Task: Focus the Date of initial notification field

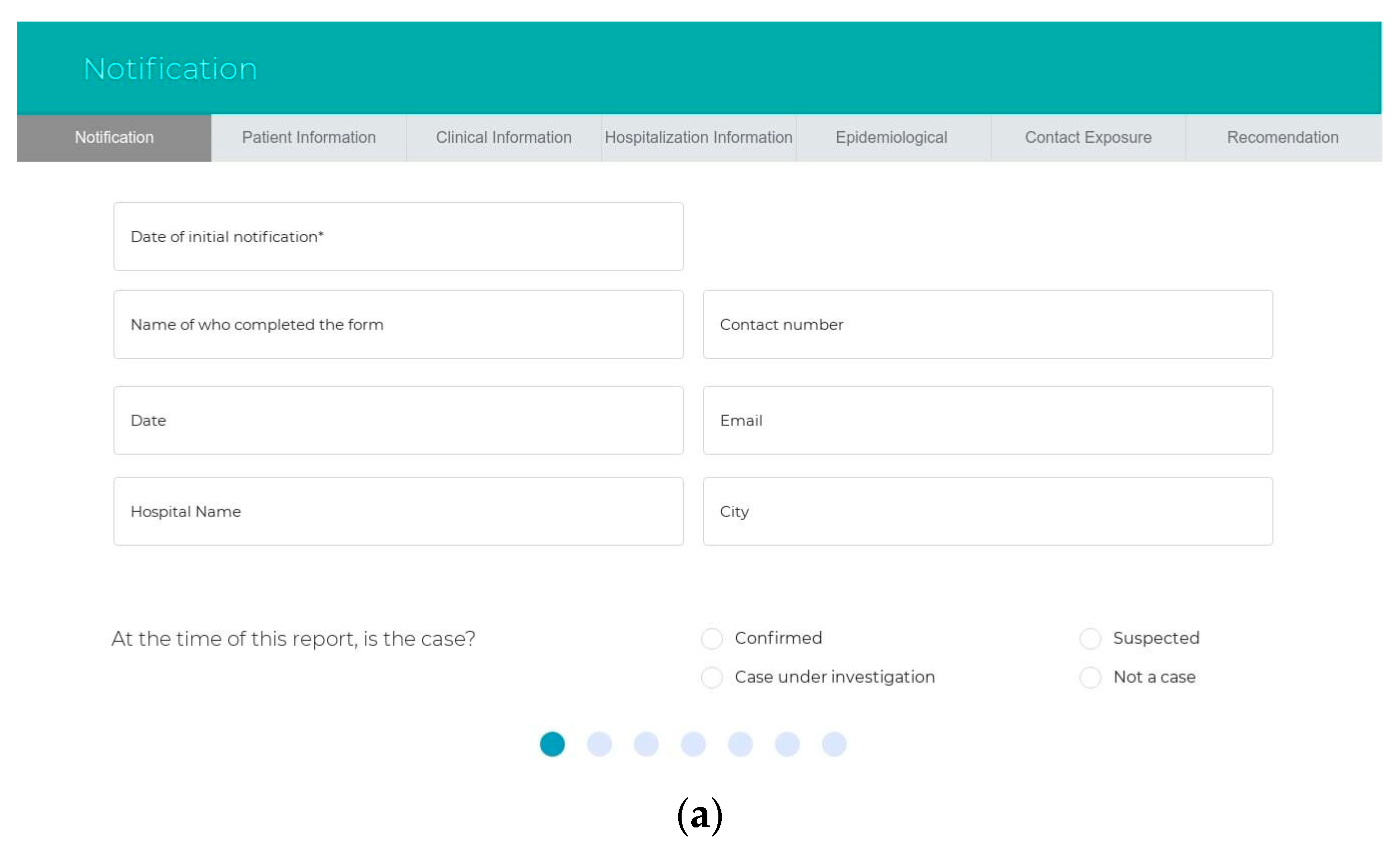Action: click(x=398, y=236)
